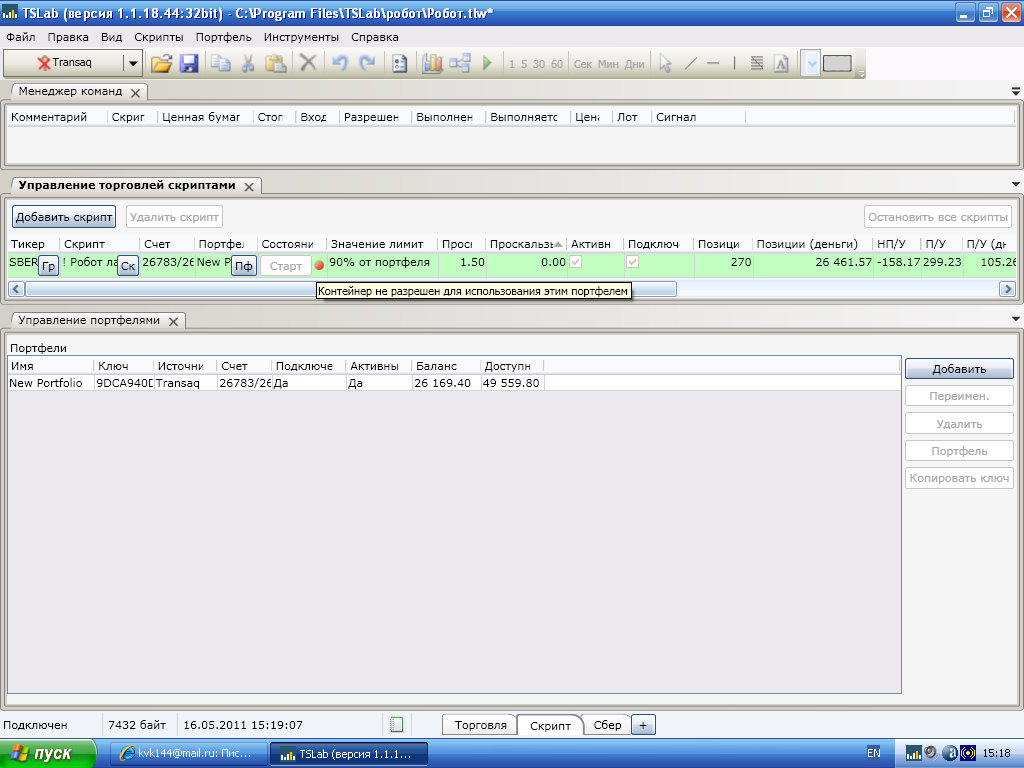Click the Гр graph button in the SBER row
The width and height of the screenshot is (1024, 768).
[x=48, y=266]
